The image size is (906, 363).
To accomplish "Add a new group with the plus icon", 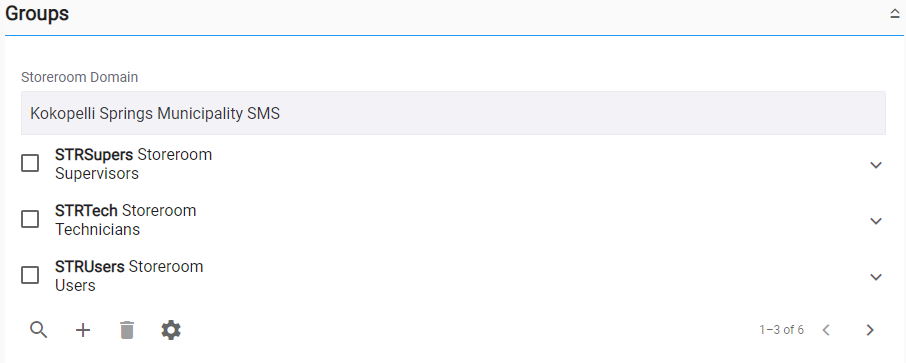I will 83,330.
